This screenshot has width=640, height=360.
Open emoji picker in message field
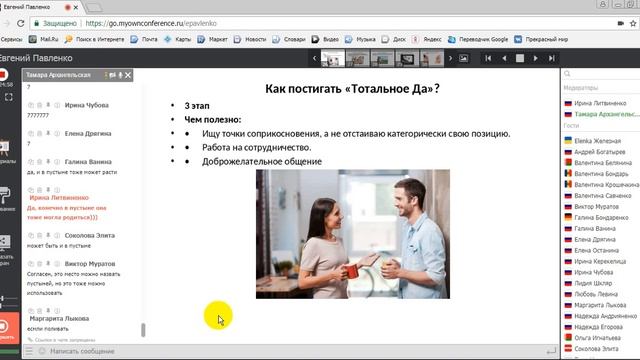click(x=42, y=351)
